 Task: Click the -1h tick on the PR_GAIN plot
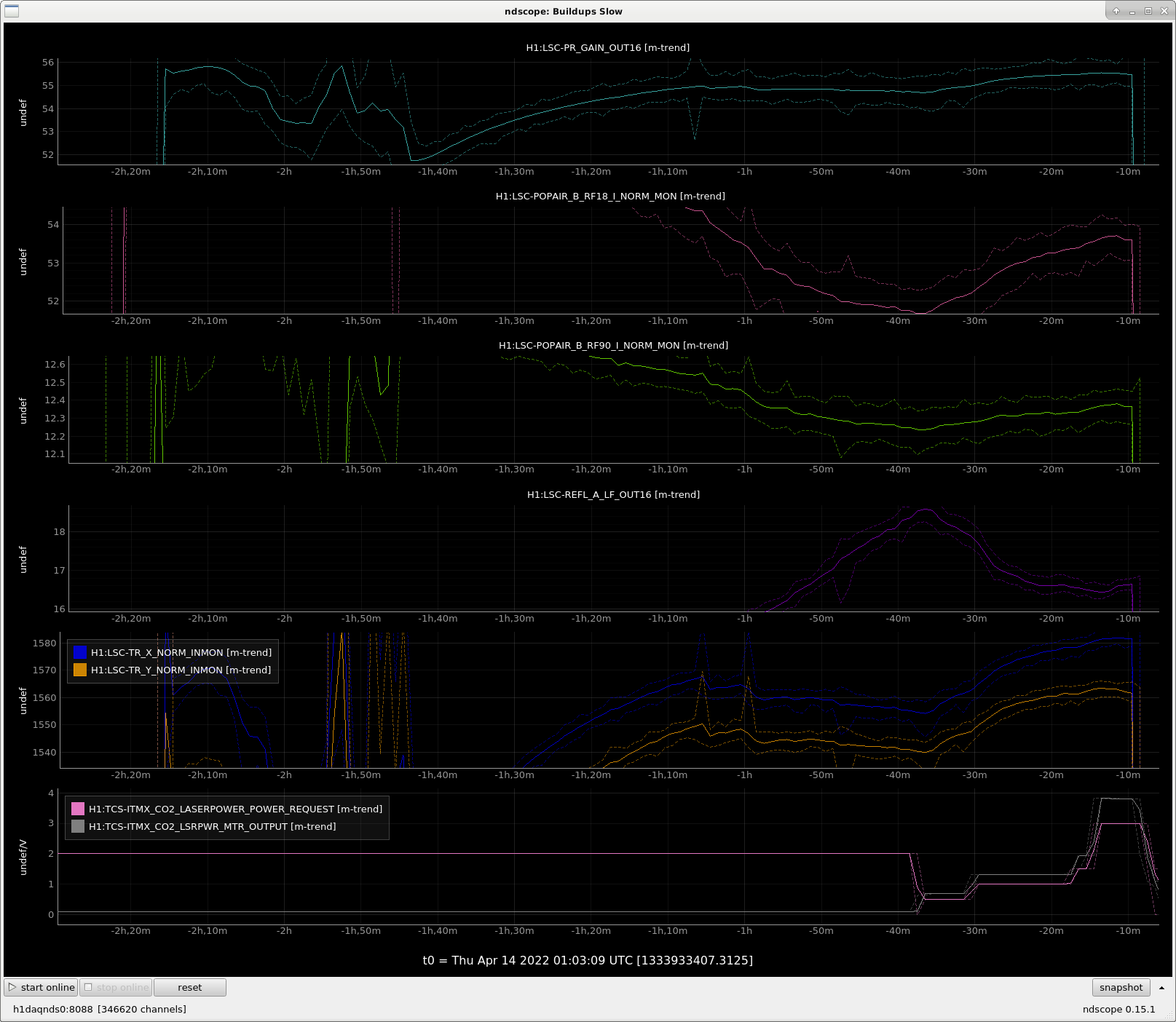[x=744, y=172]
